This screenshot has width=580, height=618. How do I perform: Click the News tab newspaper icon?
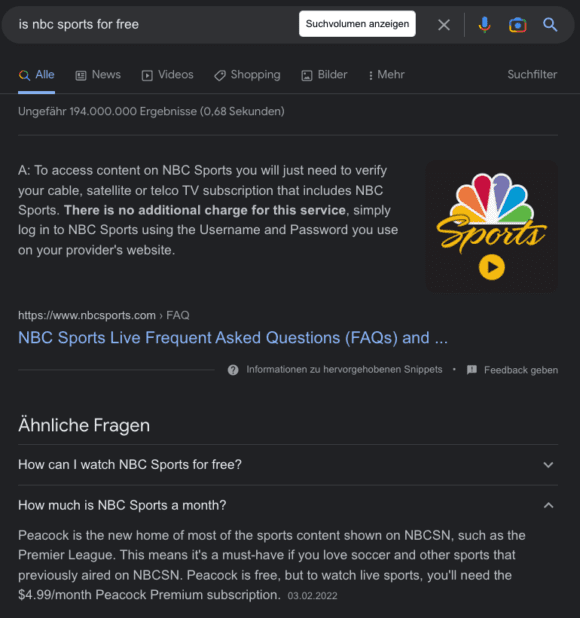(81, 75)
